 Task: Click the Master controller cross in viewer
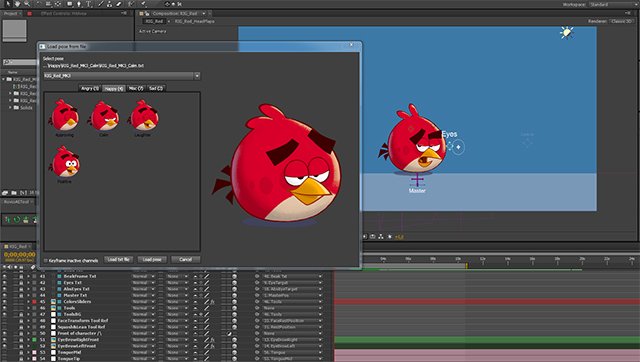tap(417, 179)
